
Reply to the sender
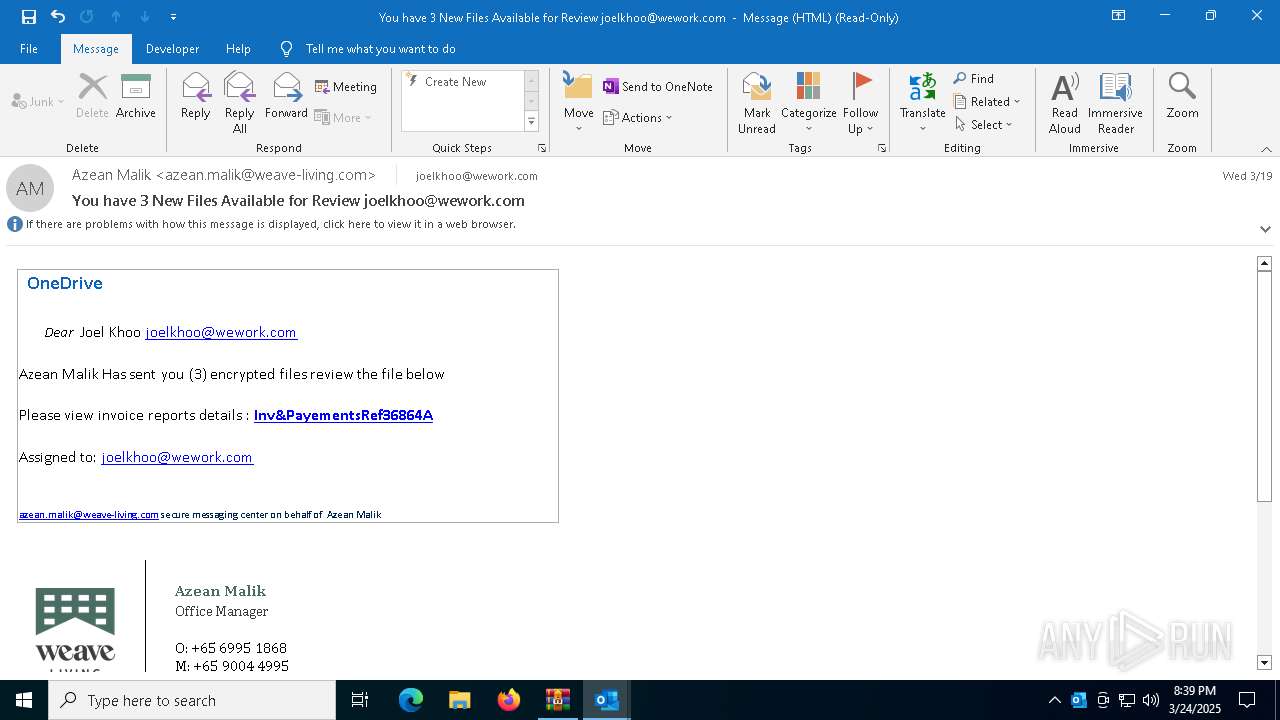point(196,97)
